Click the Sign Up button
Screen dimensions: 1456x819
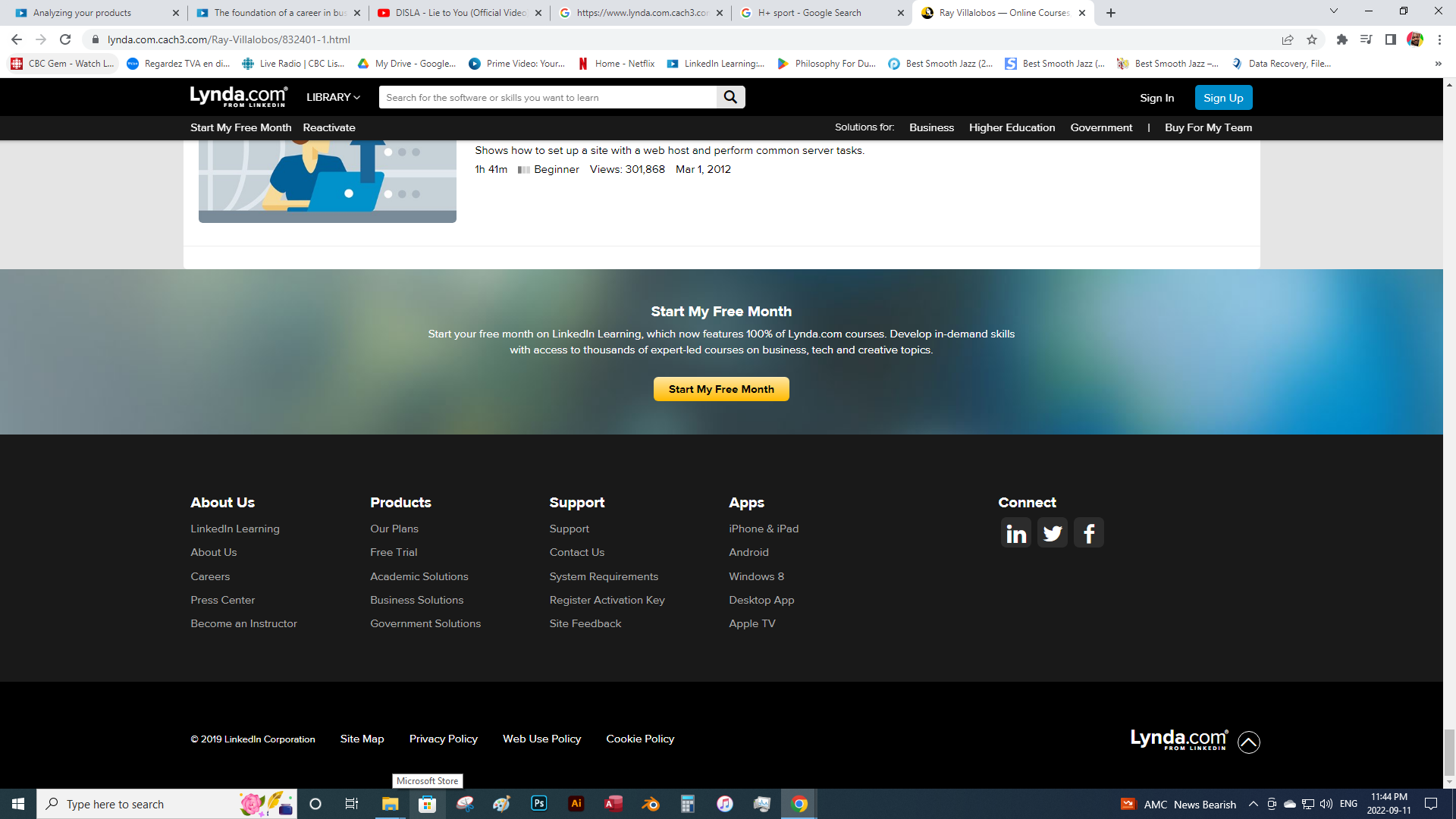tap(1222, 98)
